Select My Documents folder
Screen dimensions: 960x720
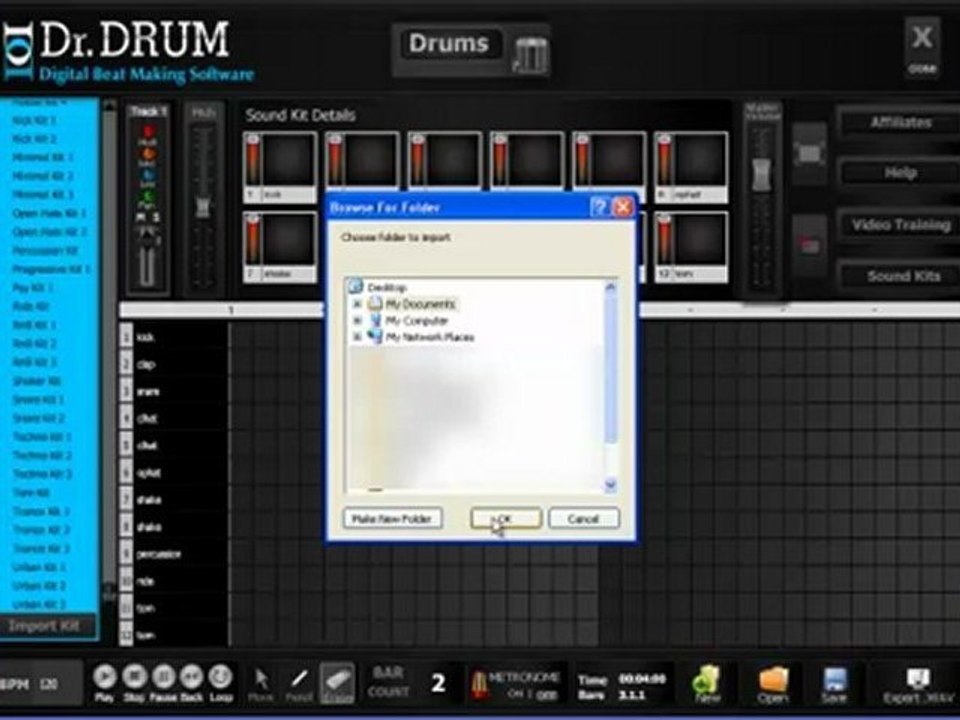point(420,304)
